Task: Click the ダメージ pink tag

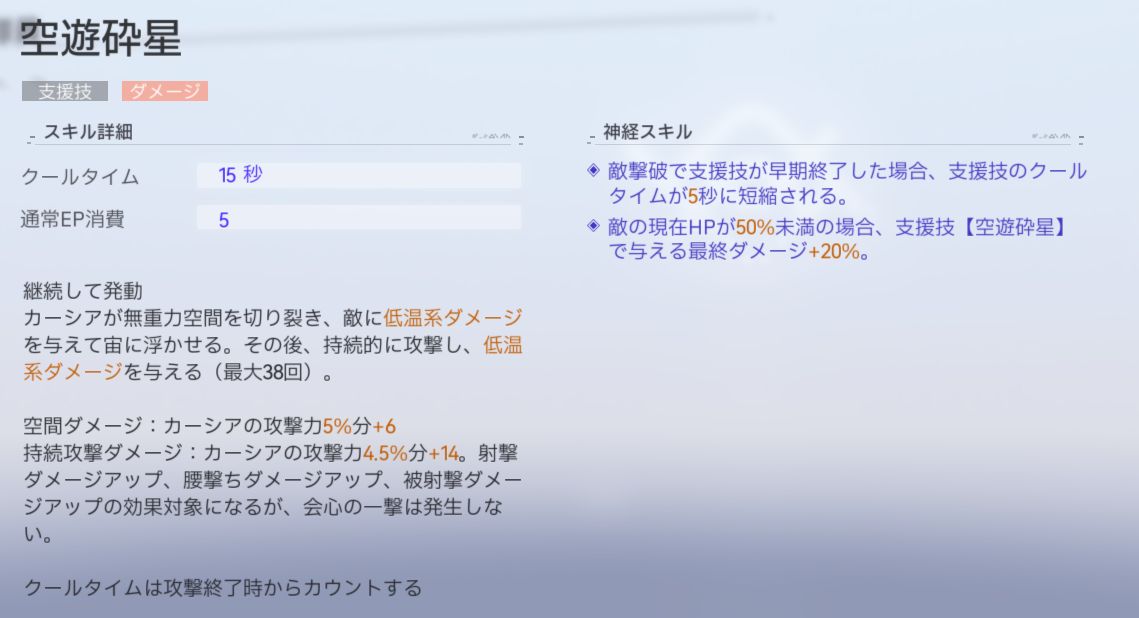Action: pos(165,91)
